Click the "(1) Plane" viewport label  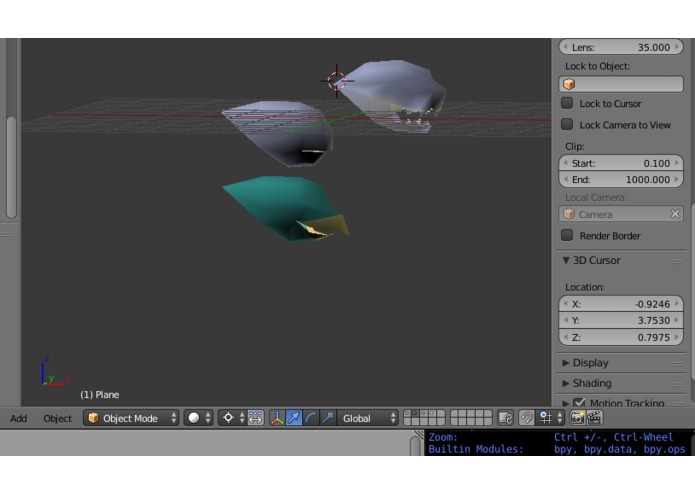tap(100, 394)
